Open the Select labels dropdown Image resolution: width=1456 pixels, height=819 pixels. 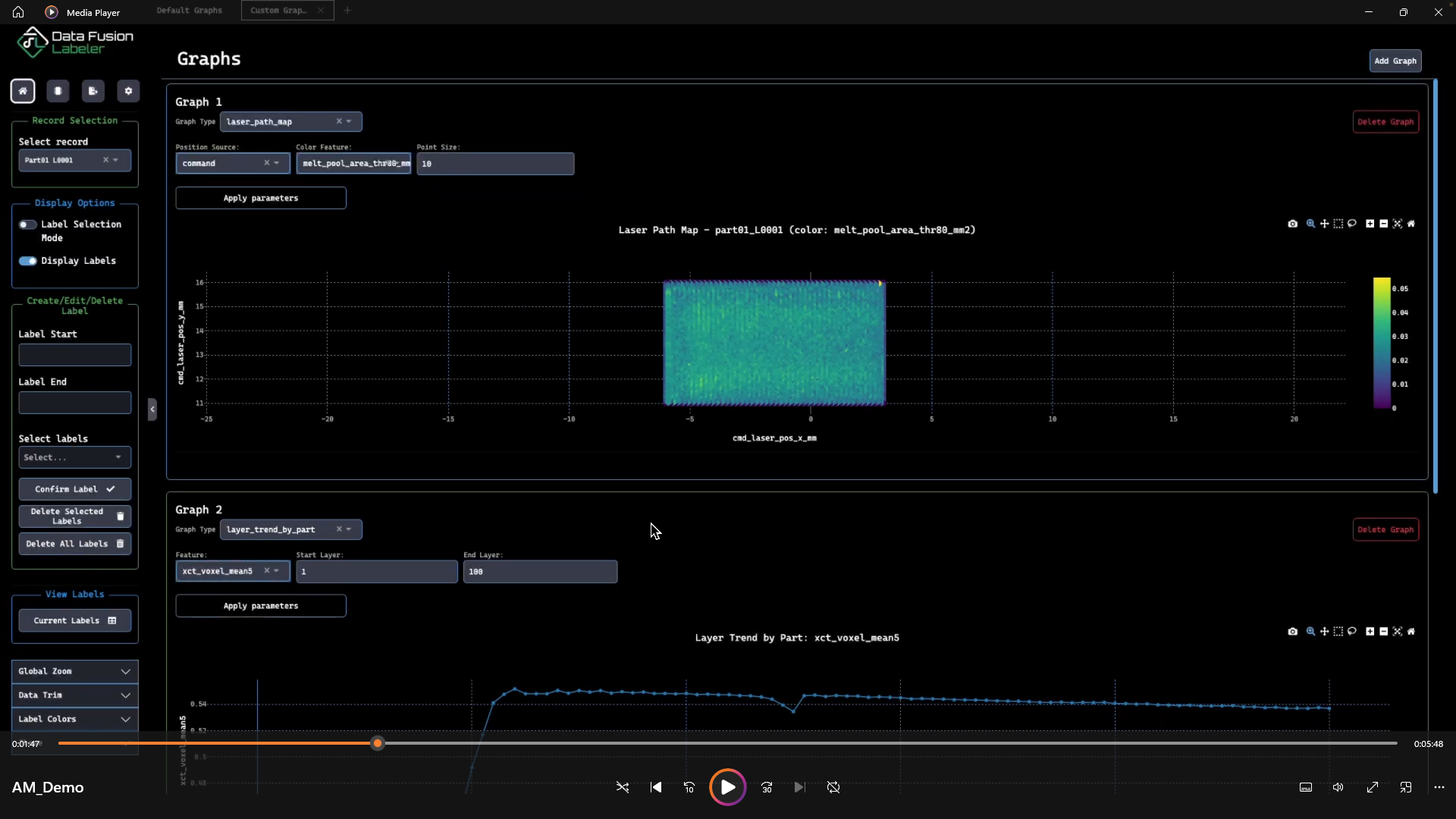point(74,457)
